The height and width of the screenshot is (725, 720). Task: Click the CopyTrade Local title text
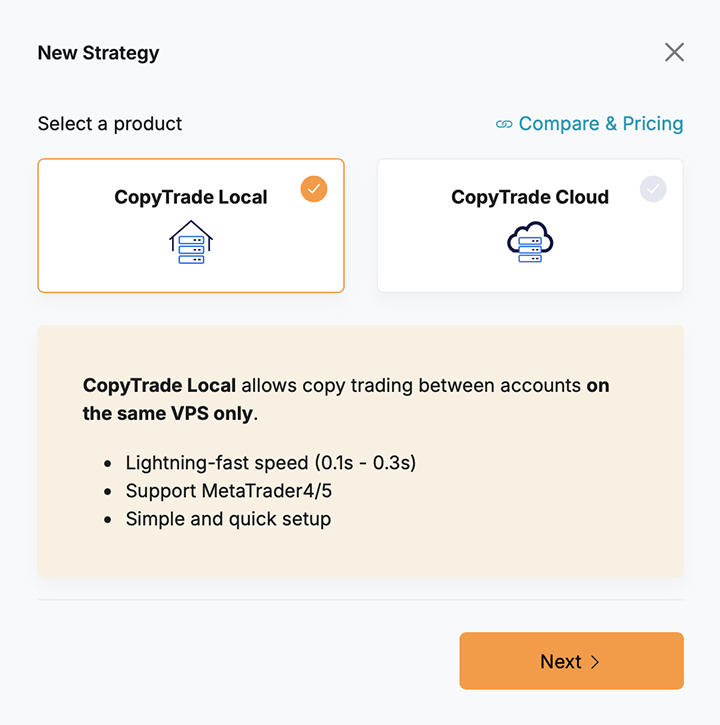[x=191, y=197]
